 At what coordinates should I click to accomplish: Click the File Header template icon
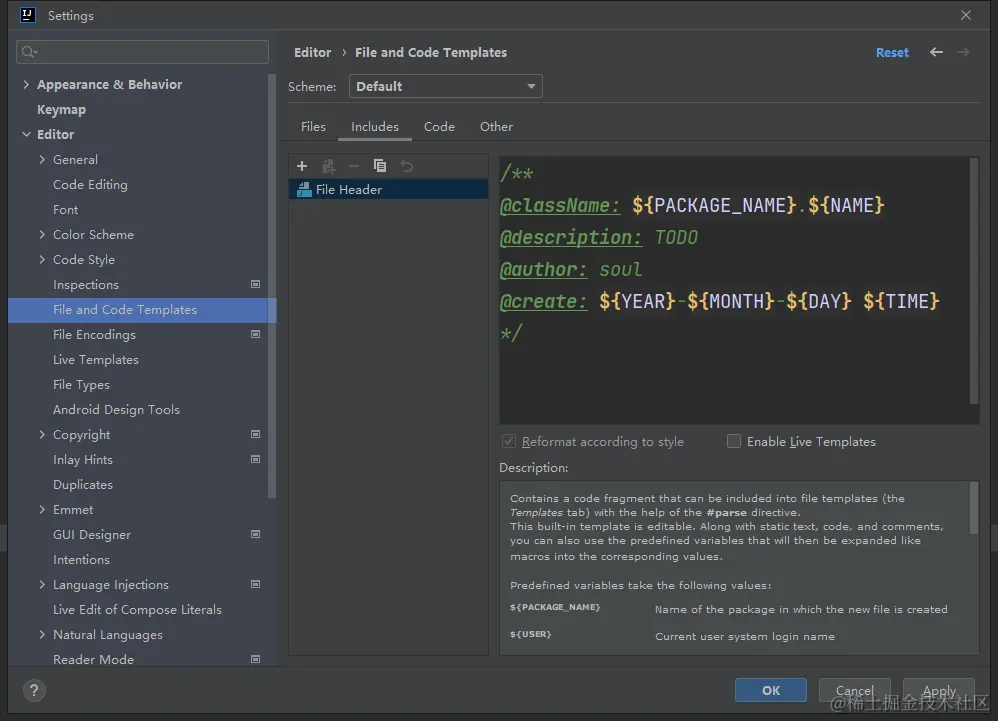[x=305, y=190]
